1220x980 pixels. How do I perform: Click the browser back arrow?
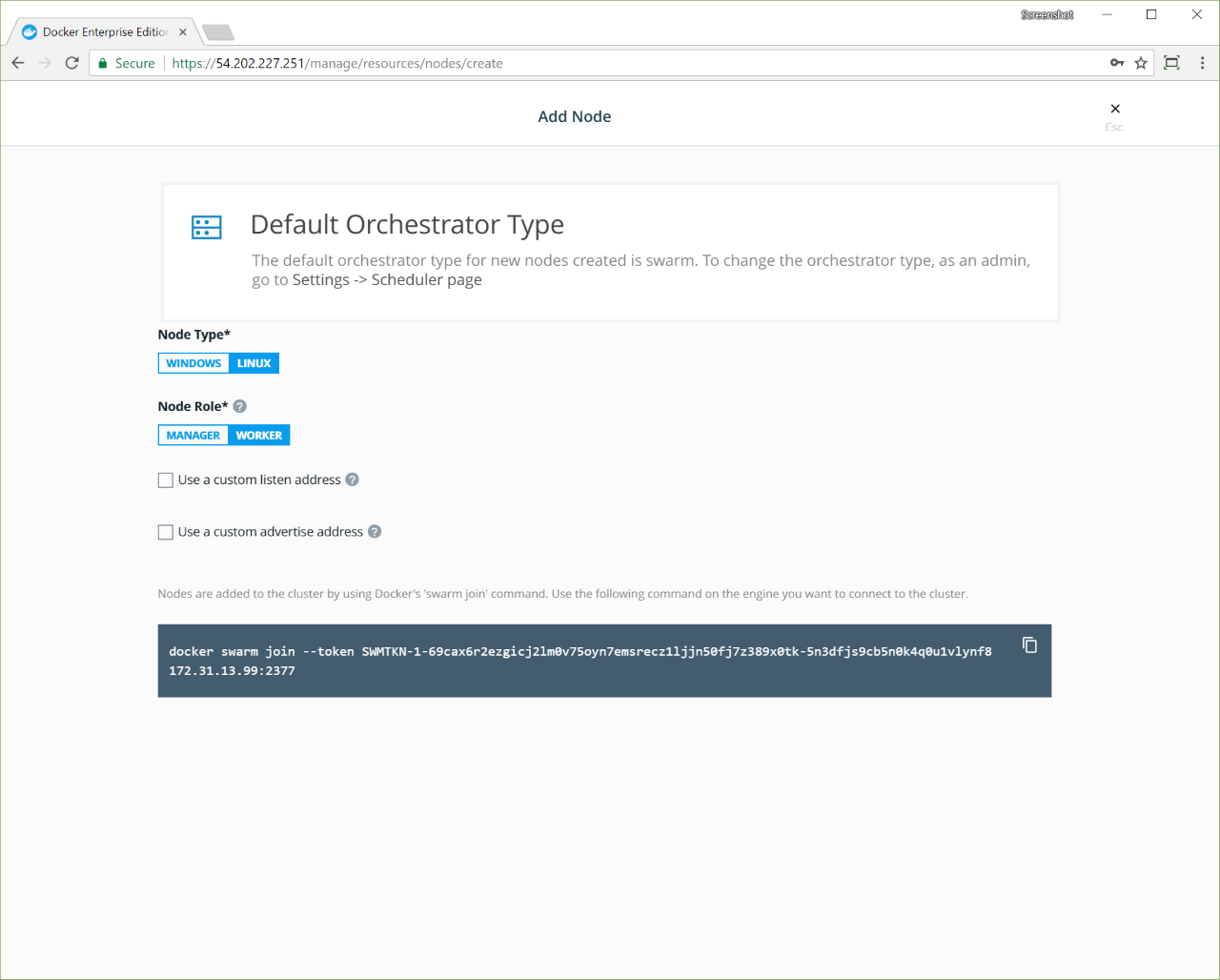17,63
